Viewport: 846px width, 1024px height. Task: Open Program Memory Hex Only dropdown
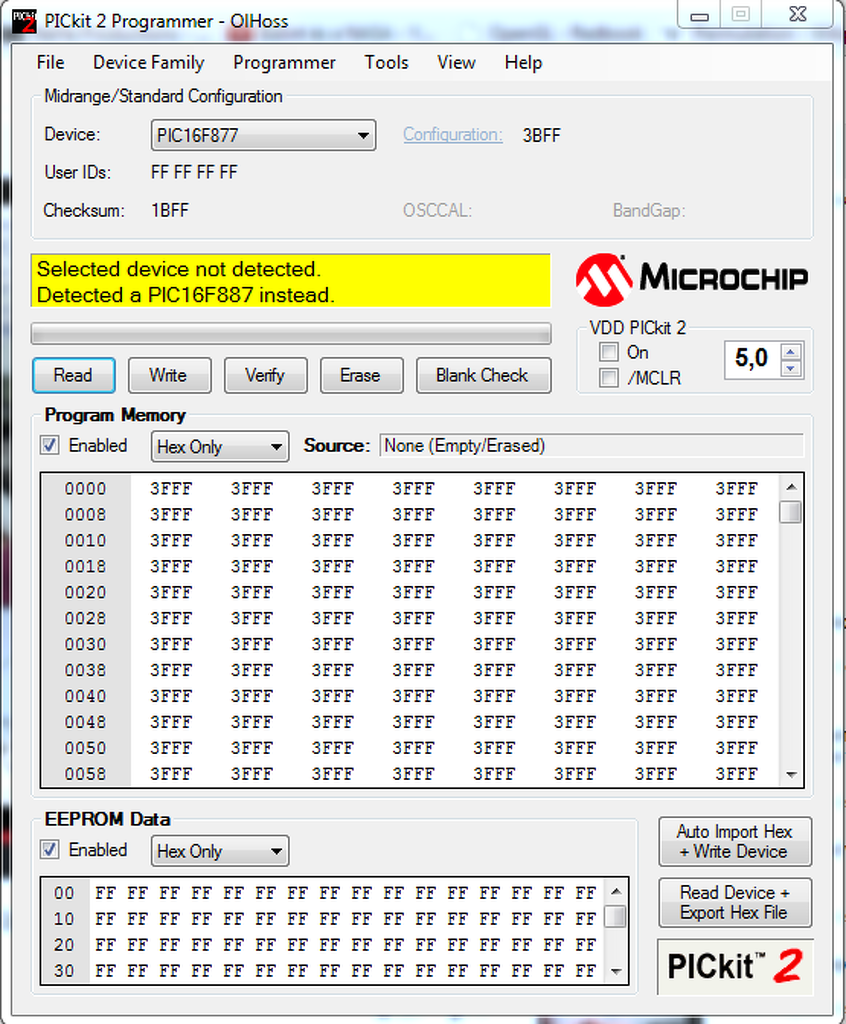coord(220,447)
